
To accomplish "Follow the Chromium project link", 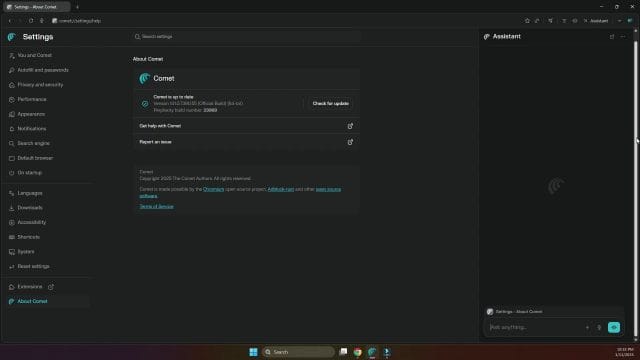I will point(213,189).
